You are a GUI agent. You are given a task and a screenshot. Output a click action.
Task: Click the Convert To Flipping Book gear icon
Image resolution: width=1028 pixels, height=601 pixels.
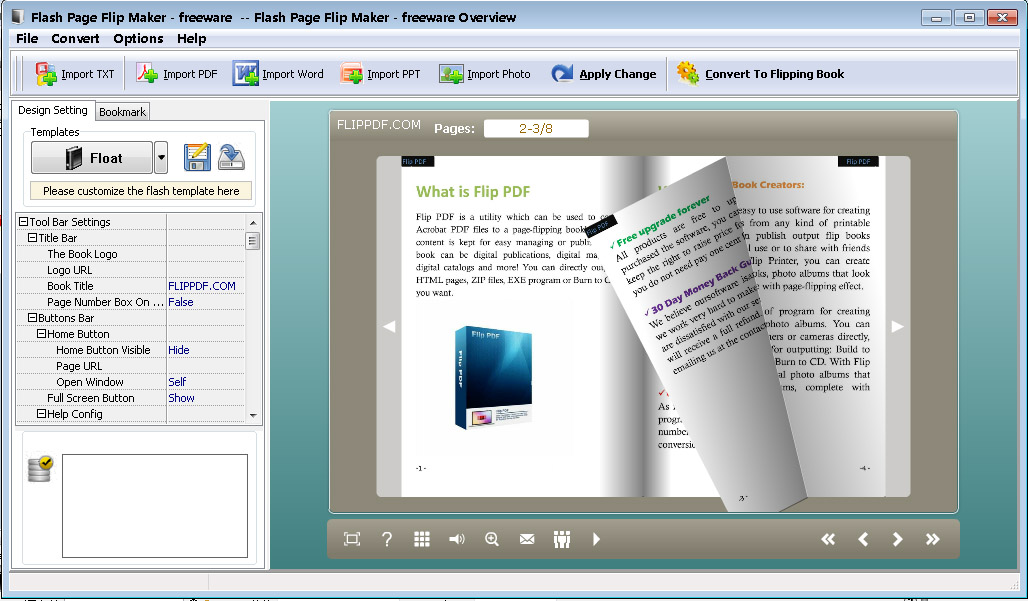point(688,73)
